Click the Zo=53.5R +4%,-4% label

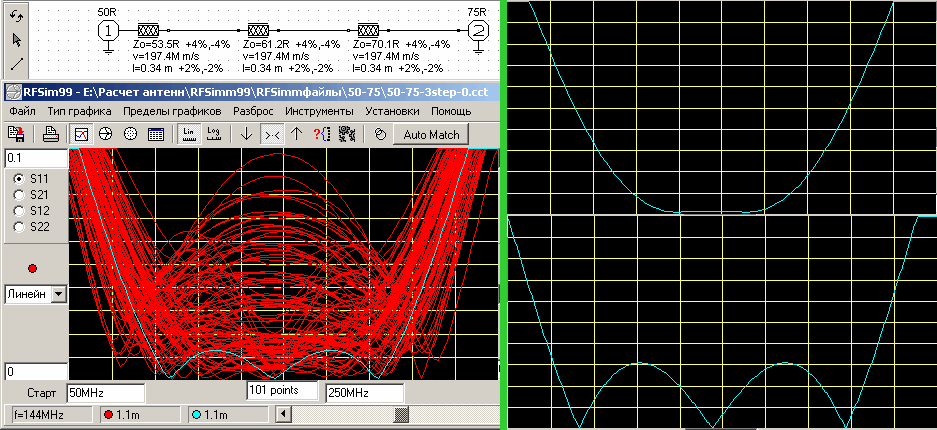[180, 45]
